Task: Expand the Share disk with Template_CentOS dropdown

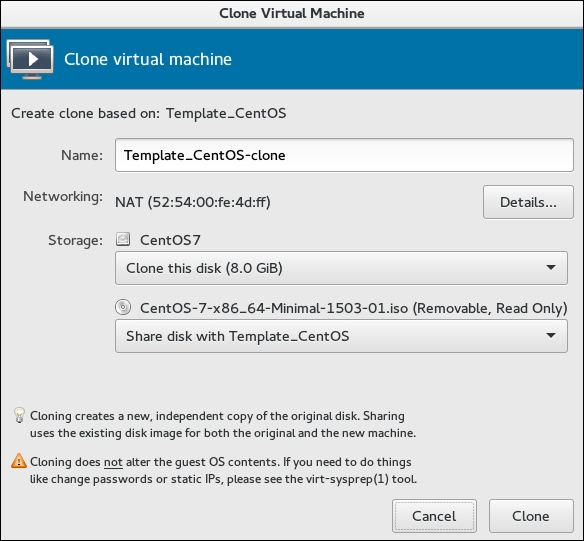Action: tap(341, 336)
